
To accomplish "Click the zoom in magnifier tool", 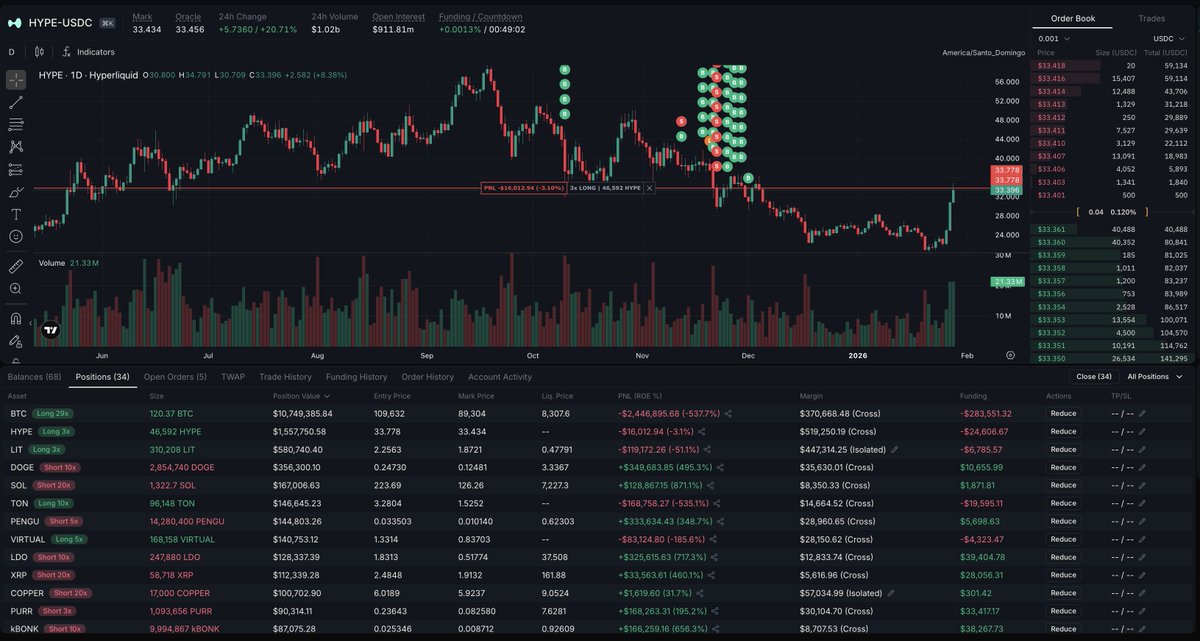I will click(x=16, y=288).
